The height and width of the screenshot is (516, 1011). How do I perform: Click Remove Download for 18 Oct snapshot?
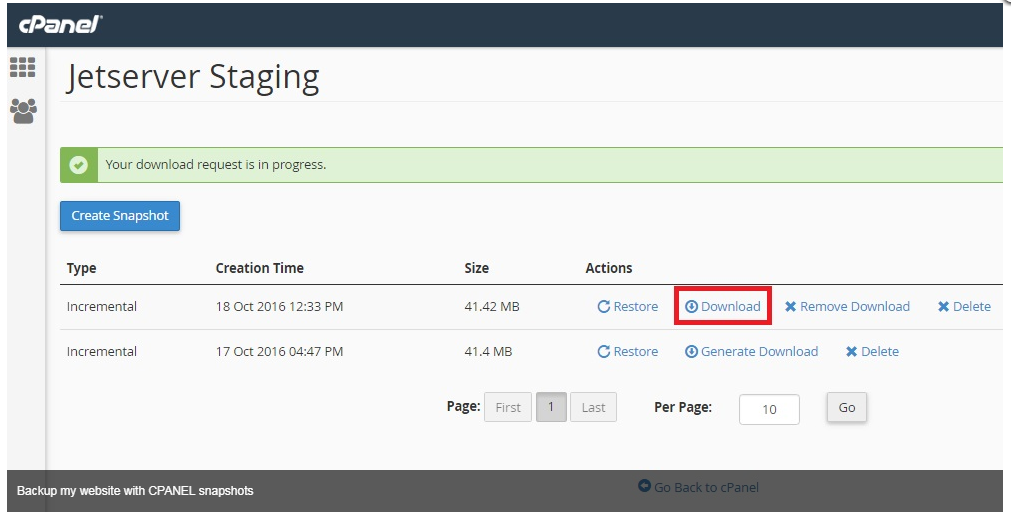[847, 306]
